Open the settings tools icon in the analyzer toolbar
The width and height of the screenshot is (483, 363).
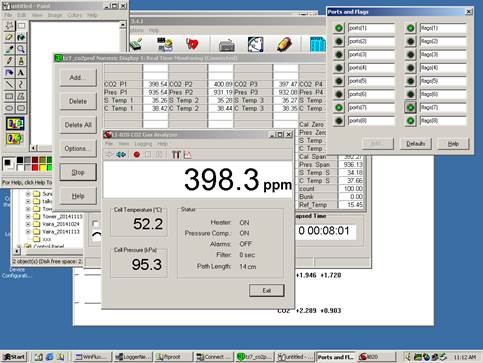click(176, 154)
